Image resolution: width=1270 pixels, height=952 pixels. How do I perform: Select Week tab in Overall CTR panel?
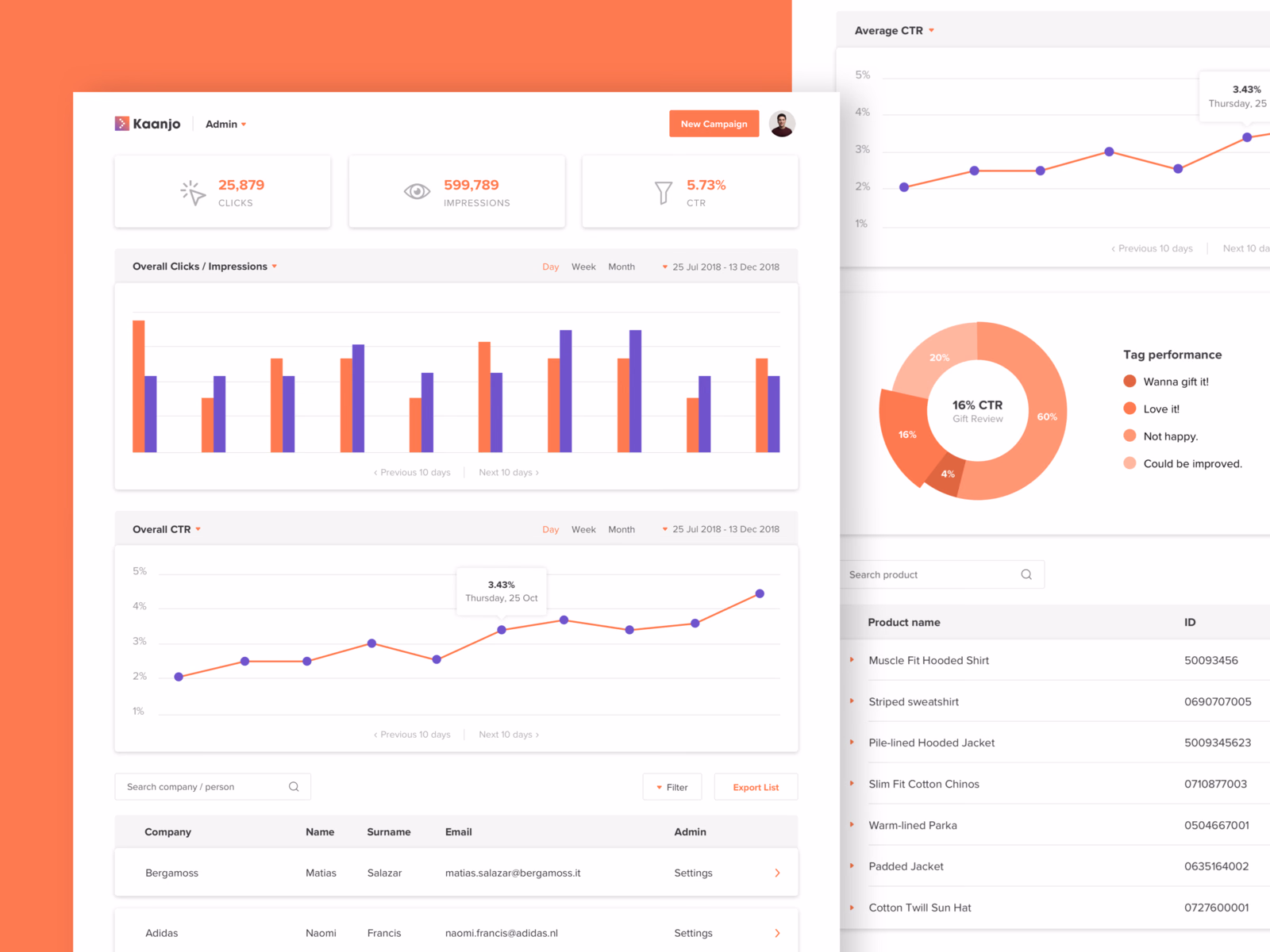(x=583, y=529)
